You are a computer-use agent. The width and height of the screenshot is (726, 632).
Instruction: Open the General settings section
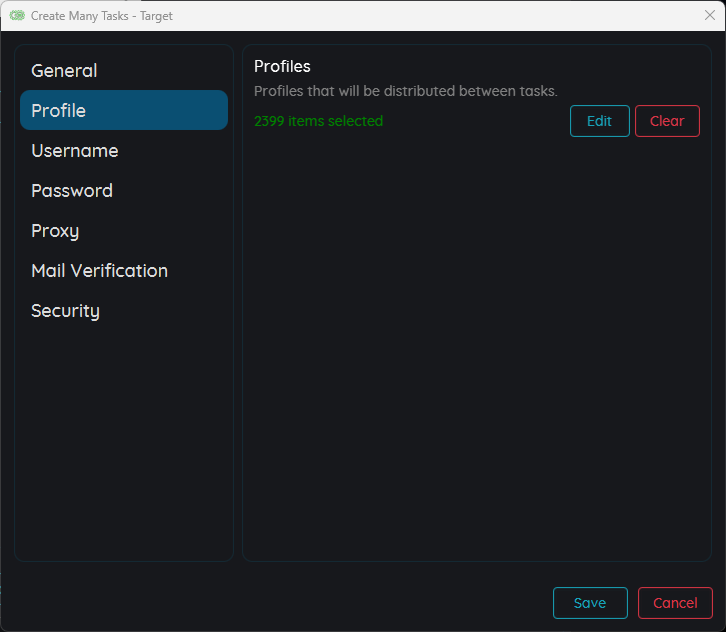click(64, 71)
